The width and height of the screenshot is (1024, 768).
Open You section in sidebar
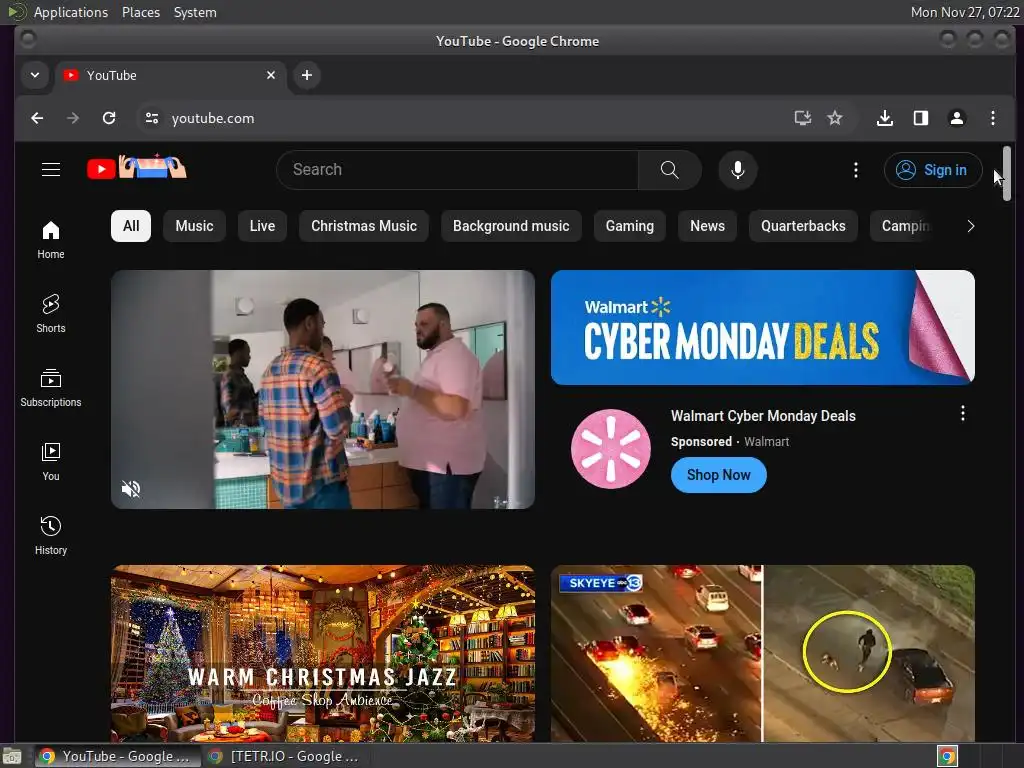[x=51, y=462]
